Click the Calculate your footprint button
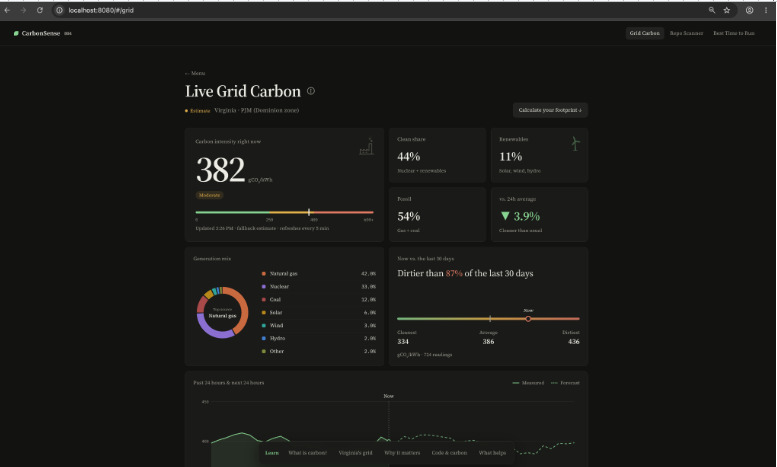Image resolution: width=777 pixels, height=467 pixels. tap(550, 110)
